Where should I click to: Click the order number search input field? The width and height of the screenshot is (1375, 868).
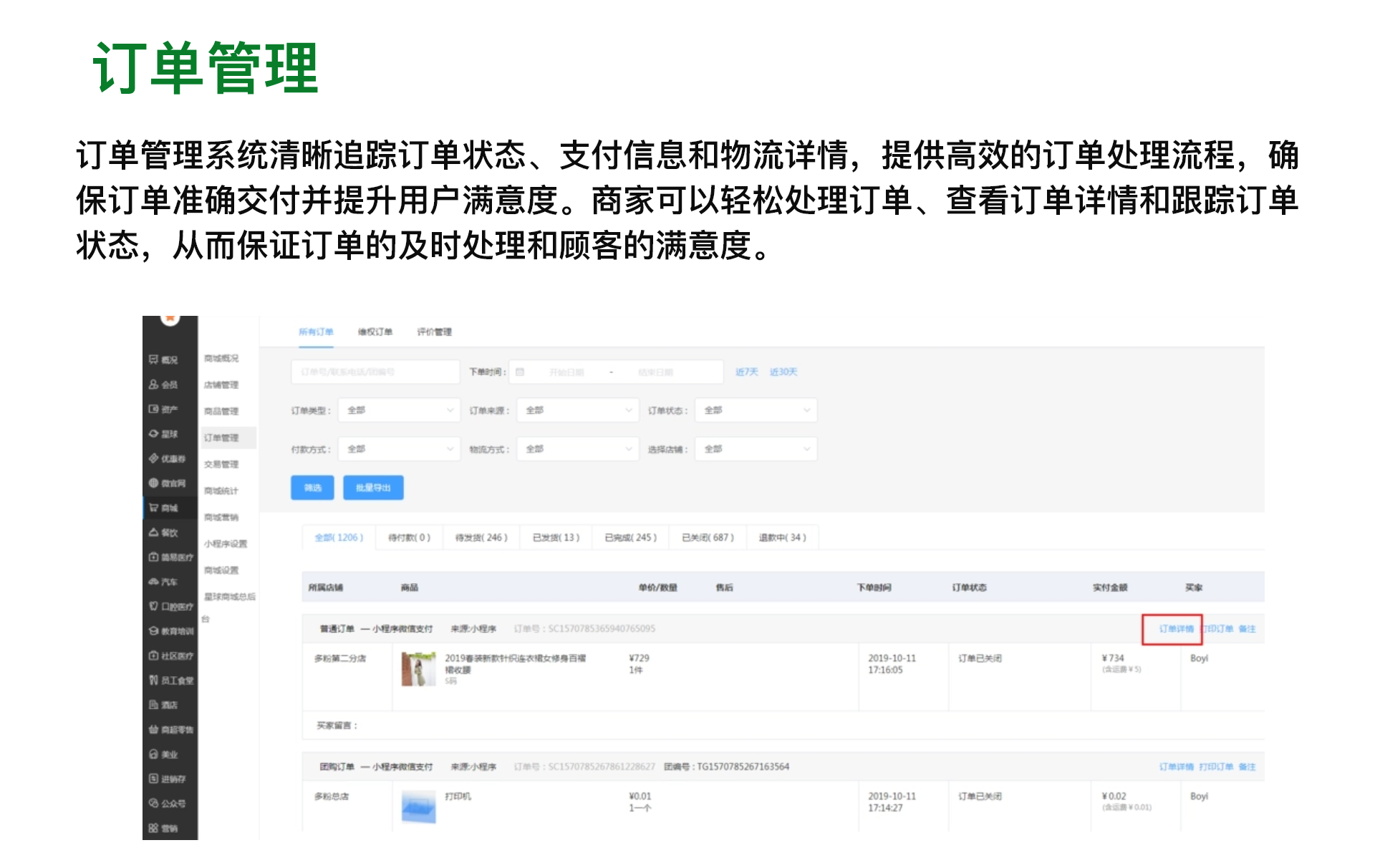375,372
